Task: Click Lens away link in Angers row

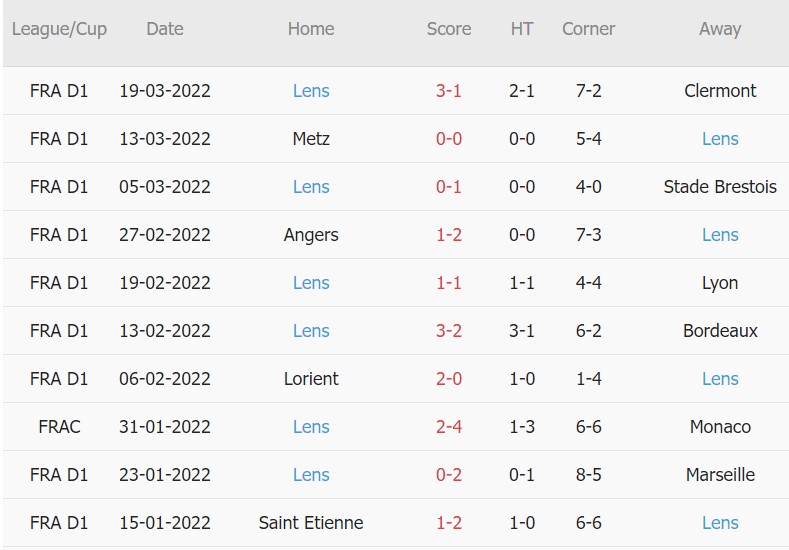Action: 719,235
